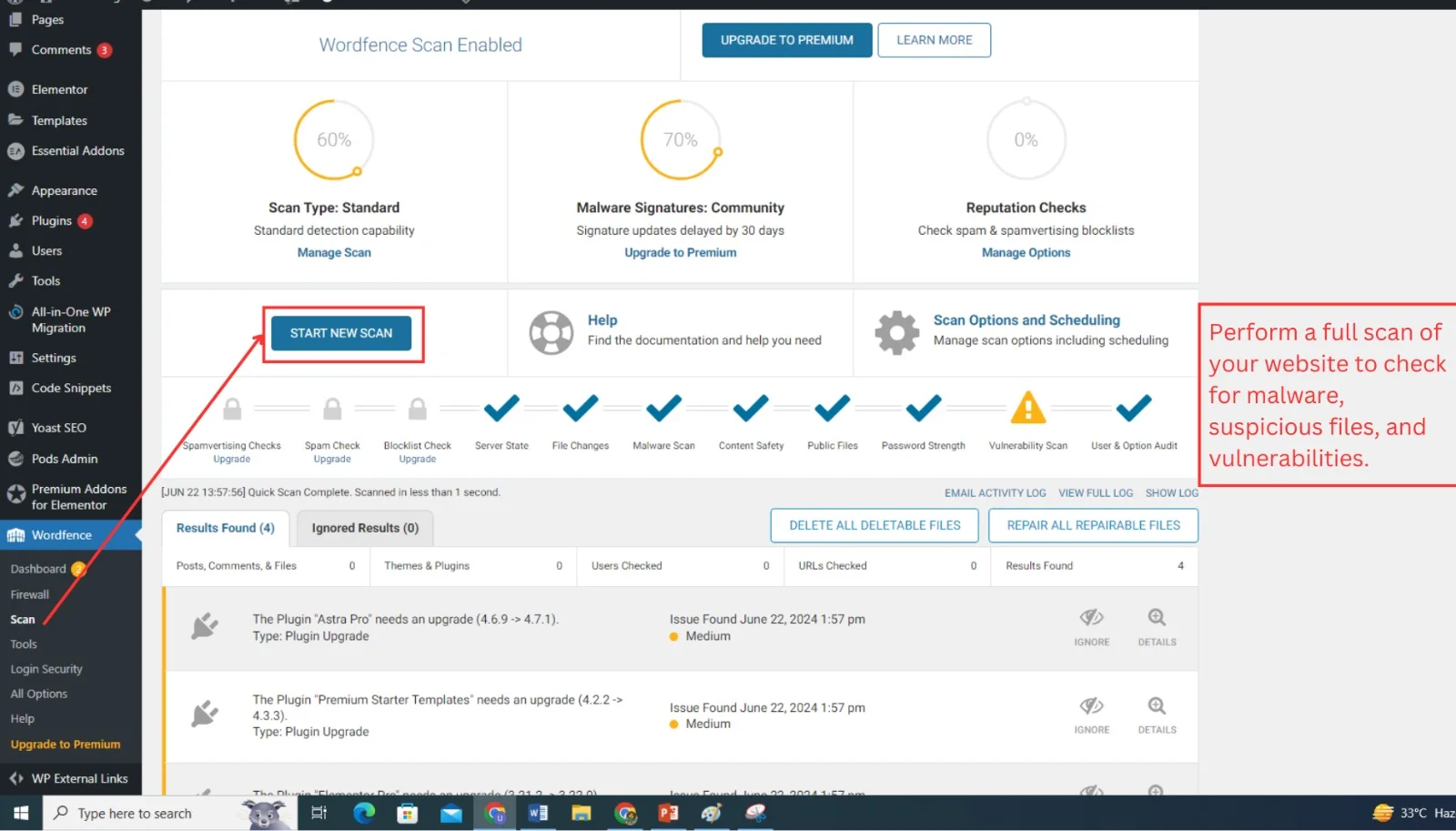The image size is (1456, 831).
Task: Click the Blocklist Check lock icon
Action: (418, 409)
